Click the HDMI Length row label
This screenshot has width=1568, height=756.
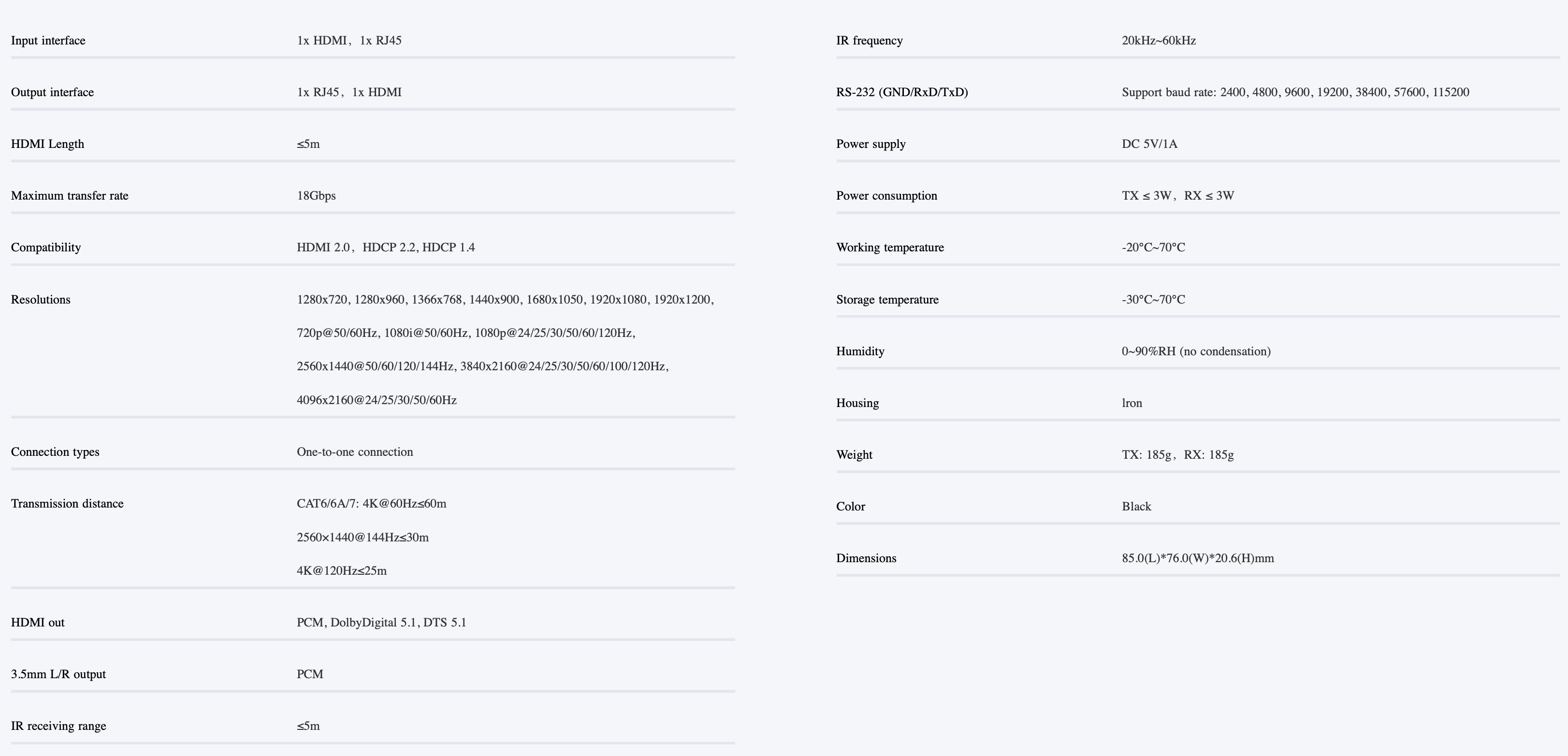pyautogui.click(x=47, y=144)
